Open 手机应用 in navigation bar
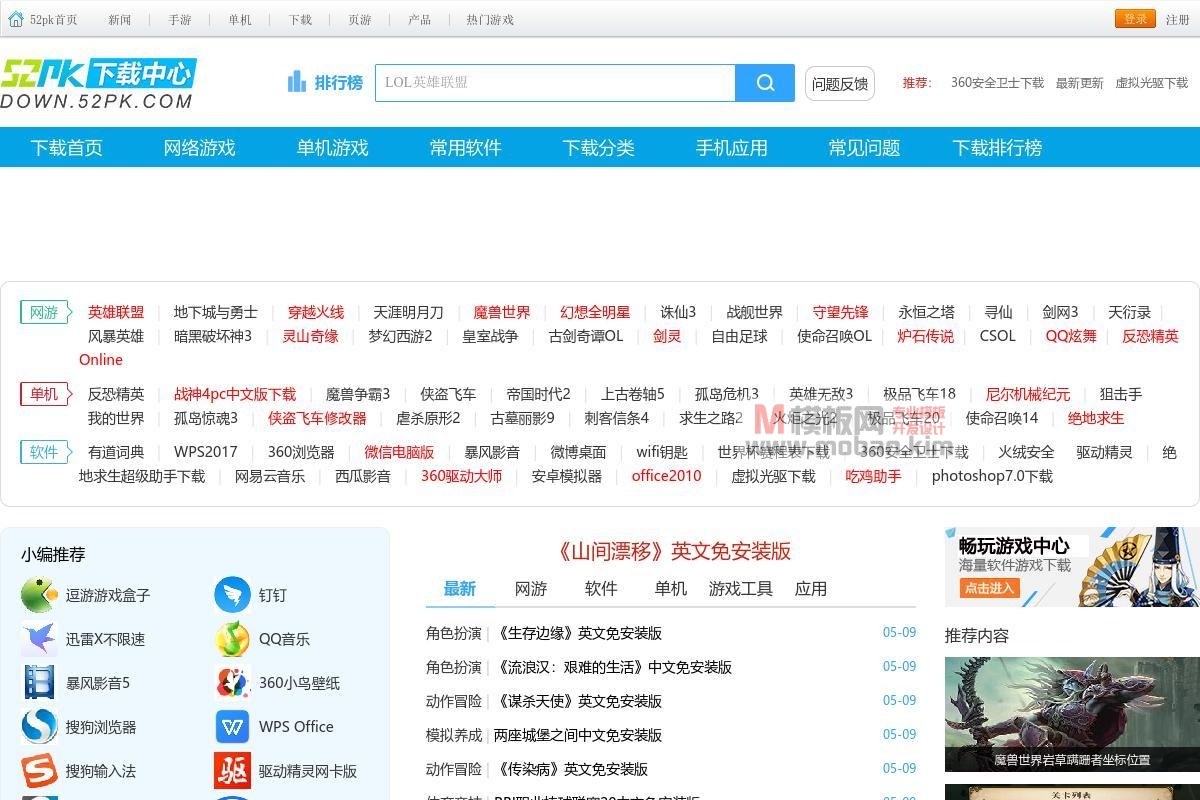 [x=731, y=148]
